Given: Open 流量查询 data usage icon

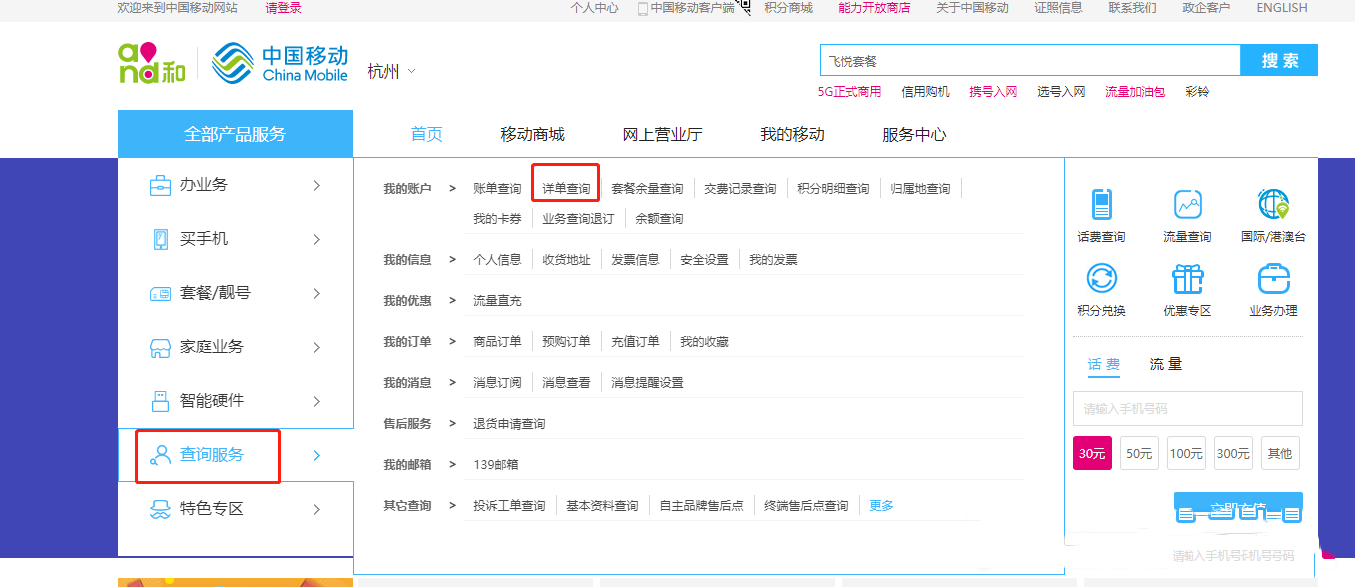Looking at the screenshot, I should 1187,209.
